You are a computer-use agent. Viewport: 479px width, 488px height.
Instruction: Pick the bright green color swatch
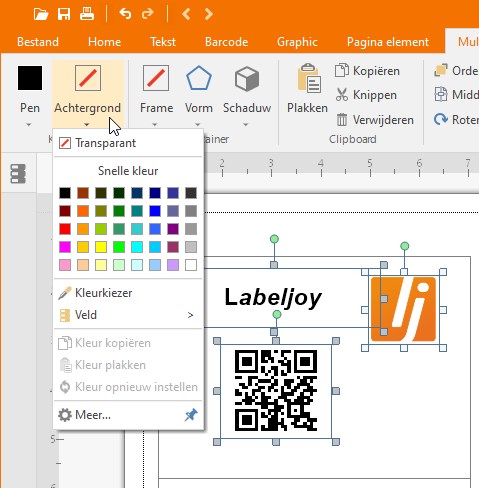pyautogui.click(x=119, y=247)
